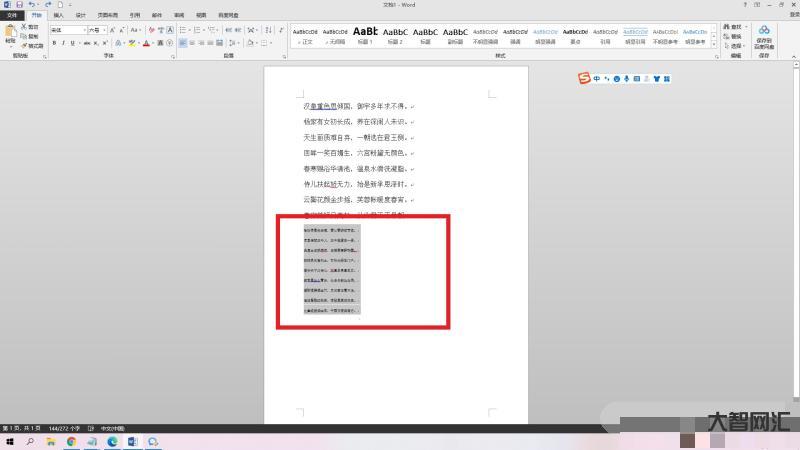Toggle Underline formatting

[74, 43]
